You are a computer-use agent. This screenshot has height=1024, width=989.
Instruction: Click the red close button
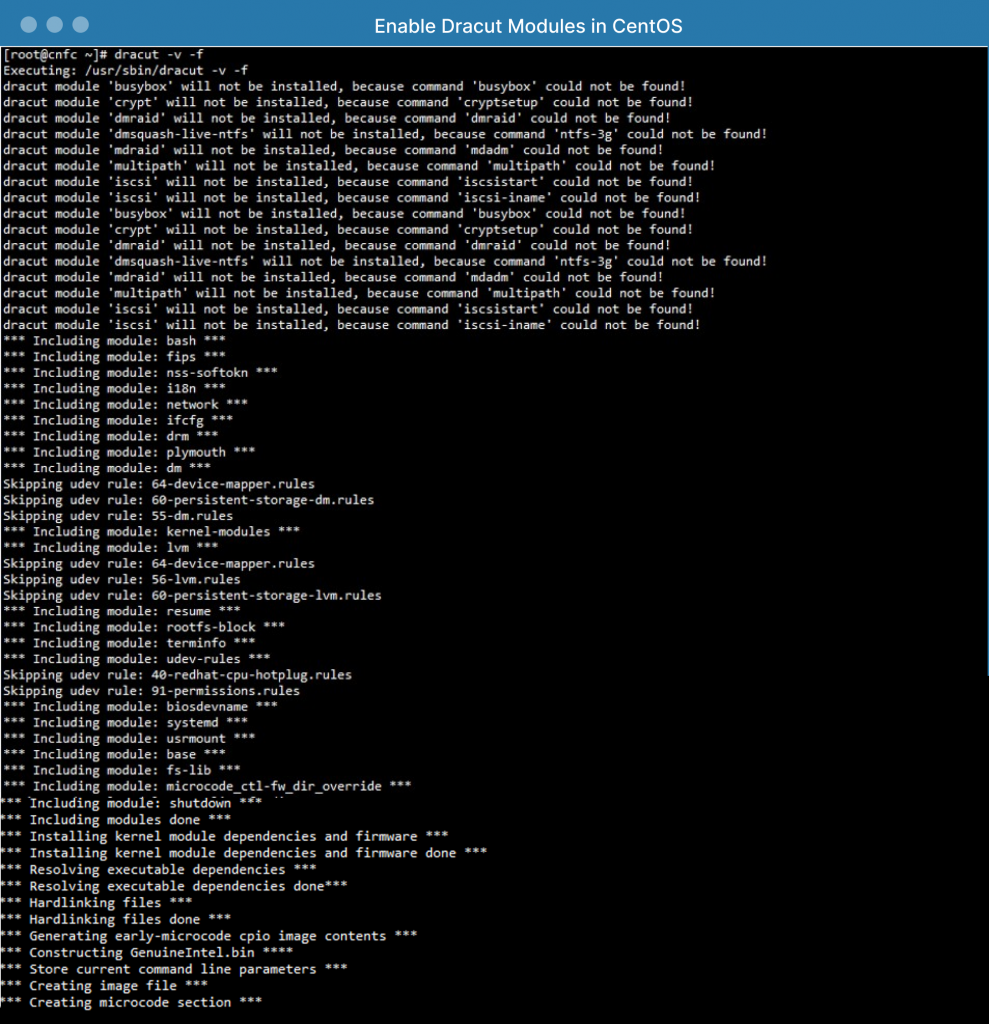28,24
